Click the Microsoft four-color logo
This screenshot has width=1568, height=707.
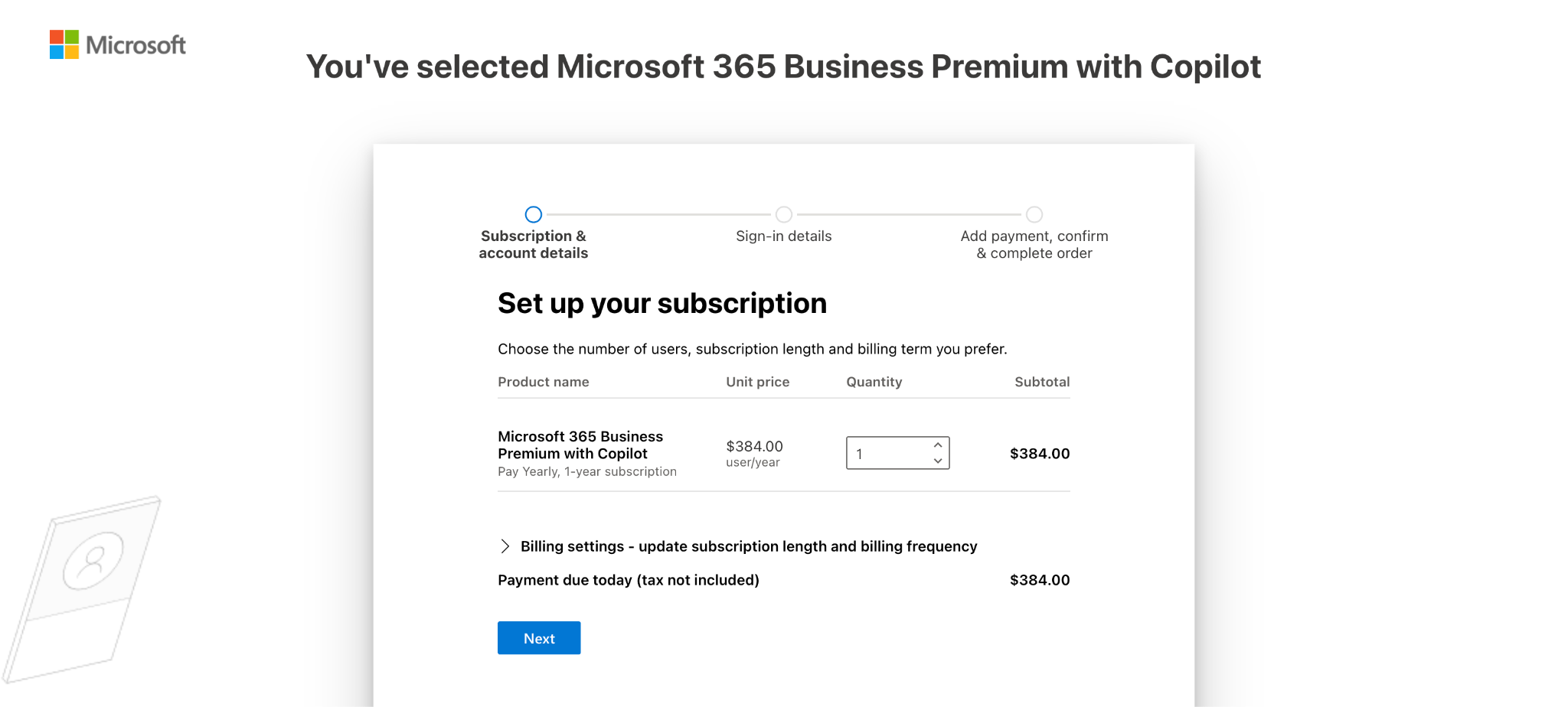coord(64,44)
